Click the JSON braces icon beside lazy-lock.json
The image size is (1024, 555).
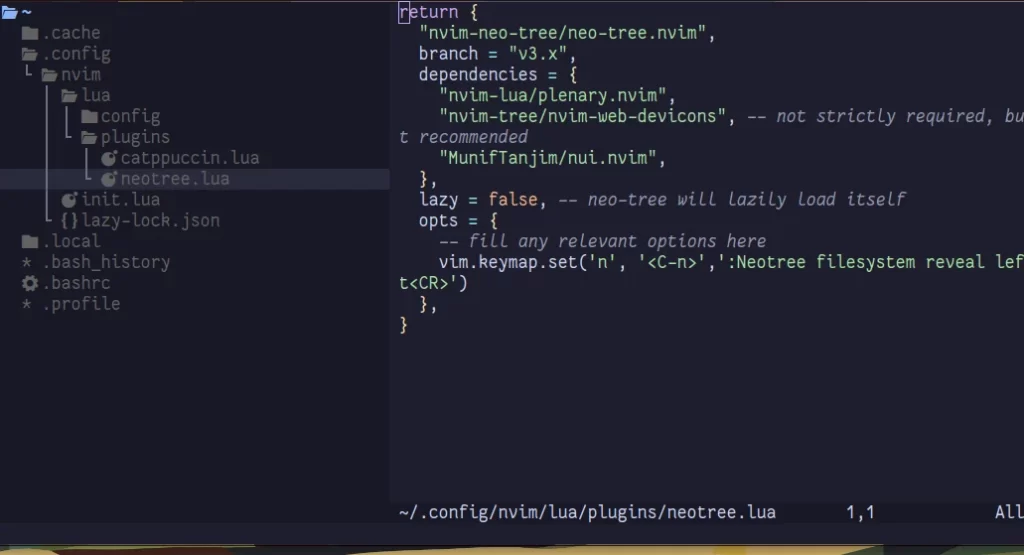69,221
